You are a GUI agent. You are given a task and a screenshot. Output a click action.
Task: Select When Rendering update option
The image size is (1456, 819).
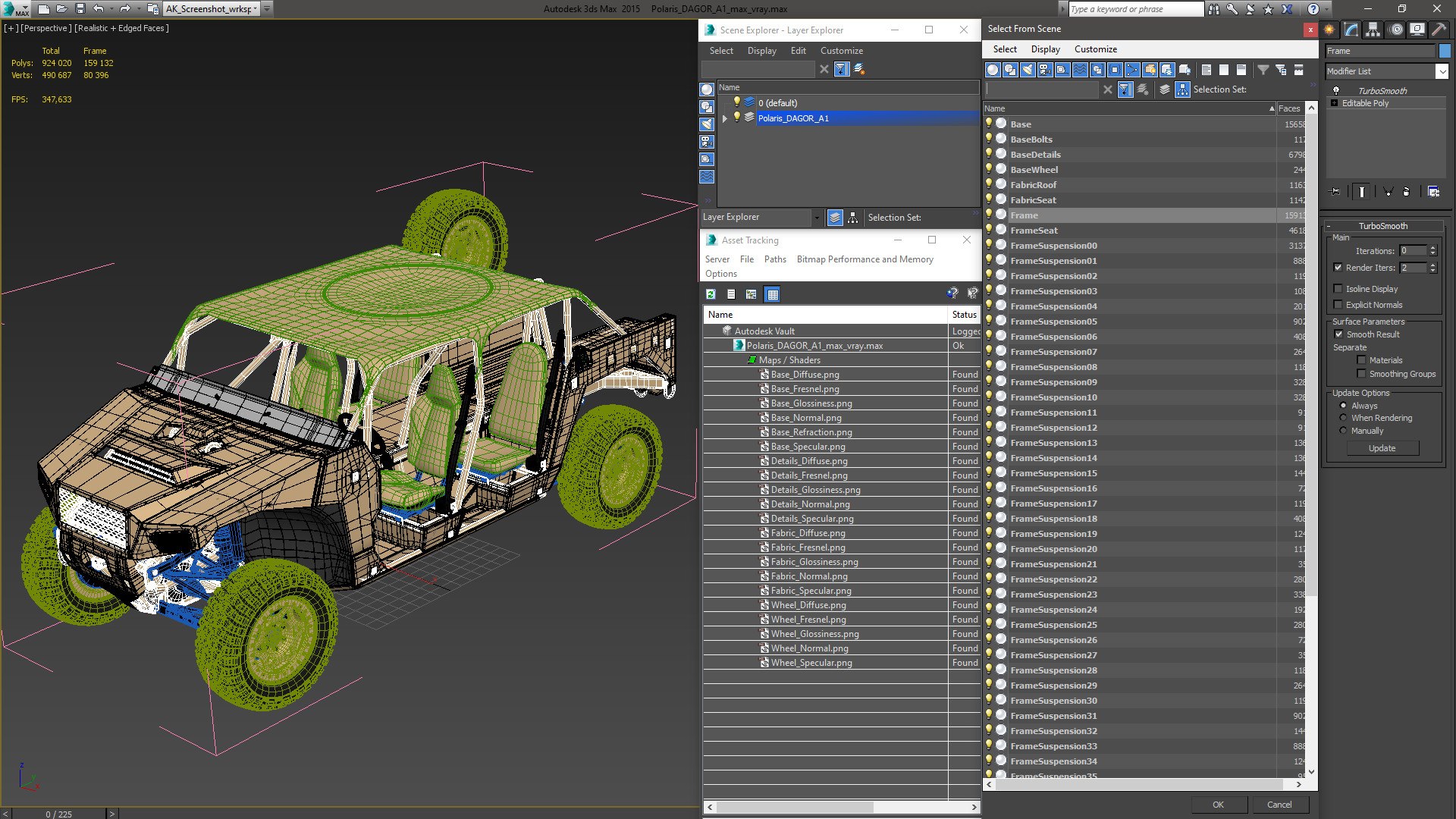pyautogui.click(x=1343, y=418)
